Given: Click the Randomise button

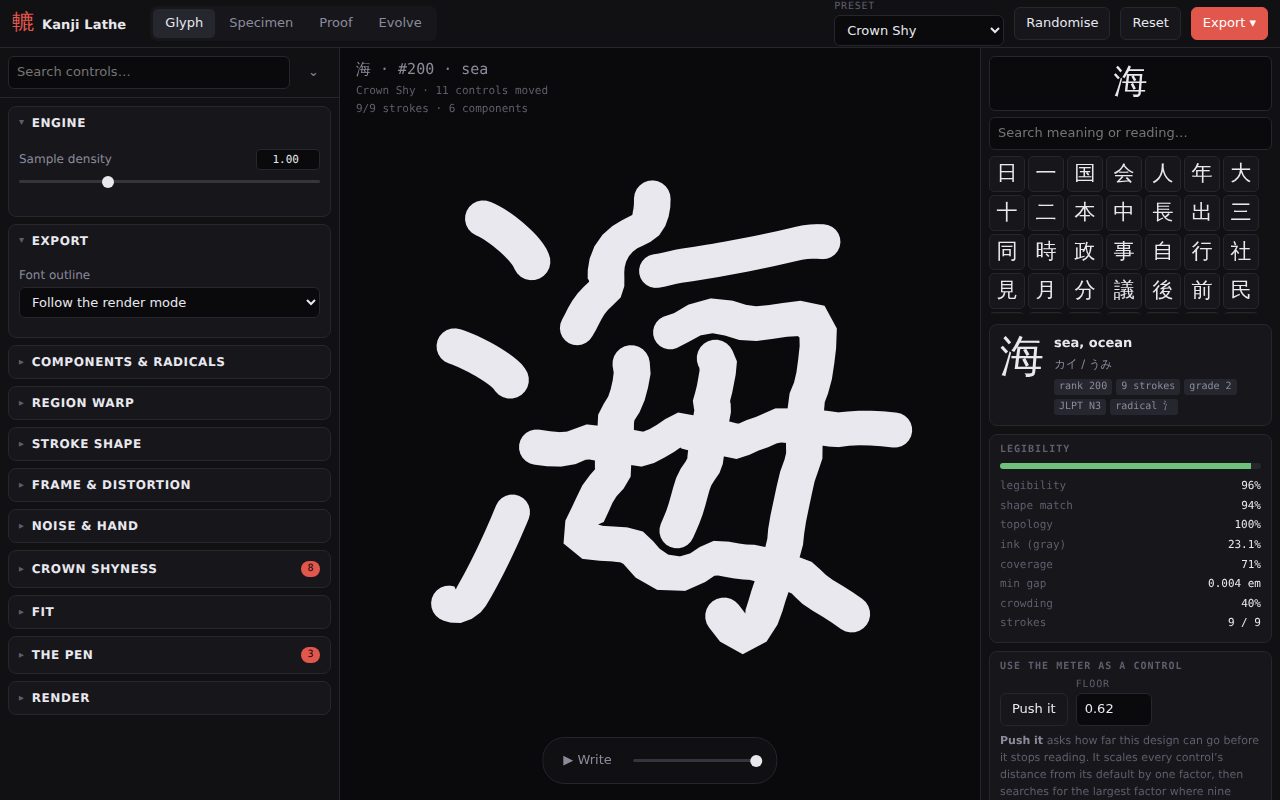Looking at the screenshot, I should [x=1062, y=23].
